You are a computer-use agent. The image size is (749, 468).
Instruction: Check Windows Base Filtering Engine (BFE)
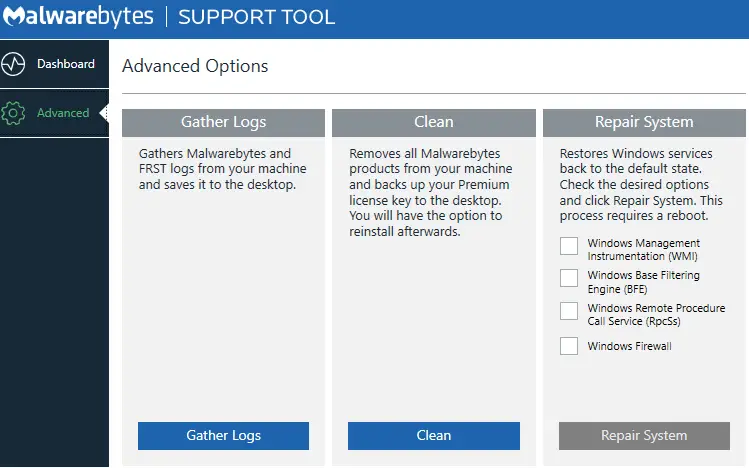[x=569, y=278]
